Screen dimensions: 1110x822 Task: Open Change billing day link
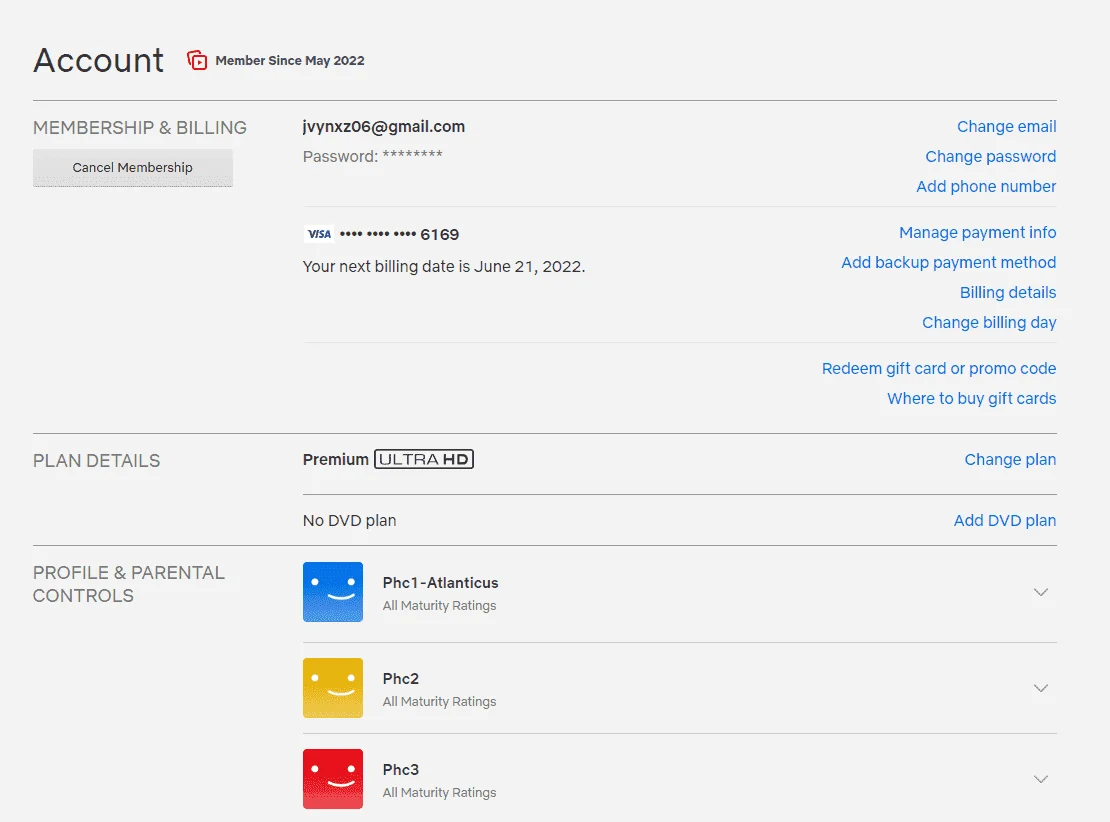[x=988, y=322]
